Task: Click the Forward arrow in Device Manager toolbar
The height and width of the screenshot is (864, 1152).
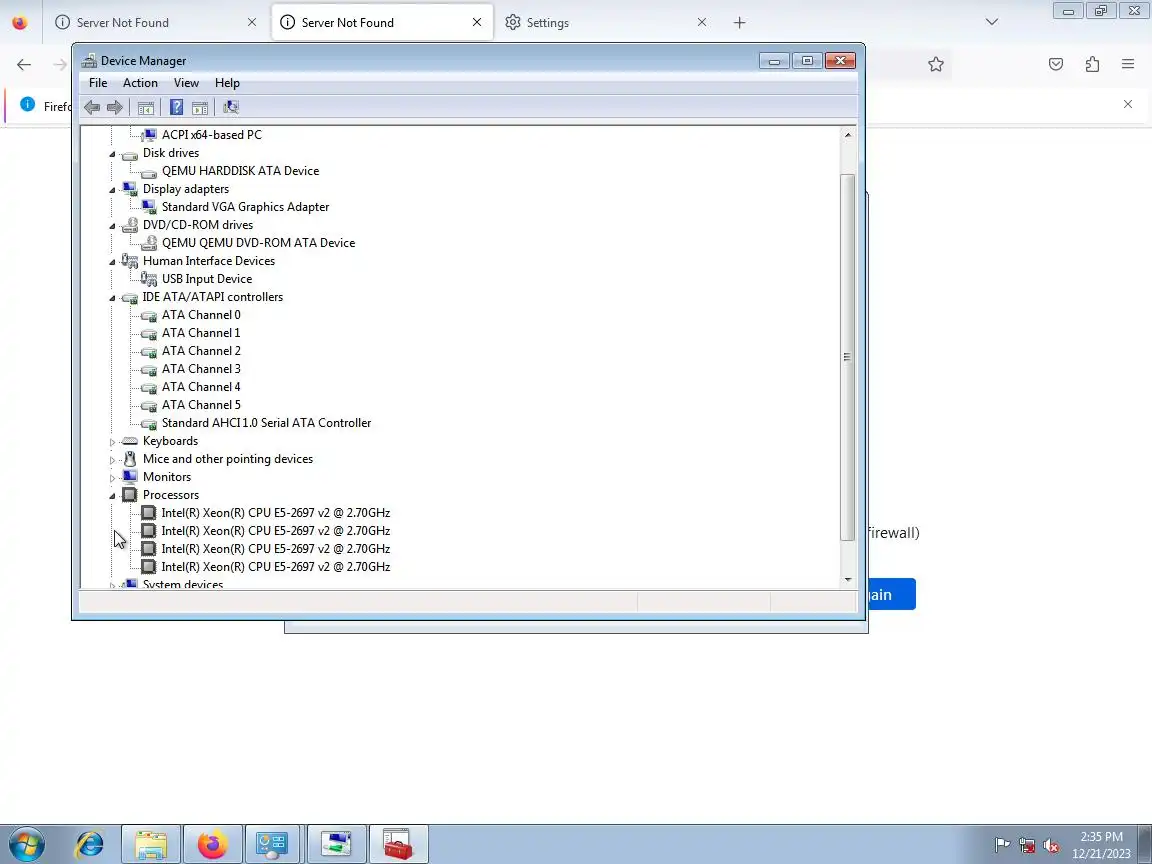Action: click(115, 107)
